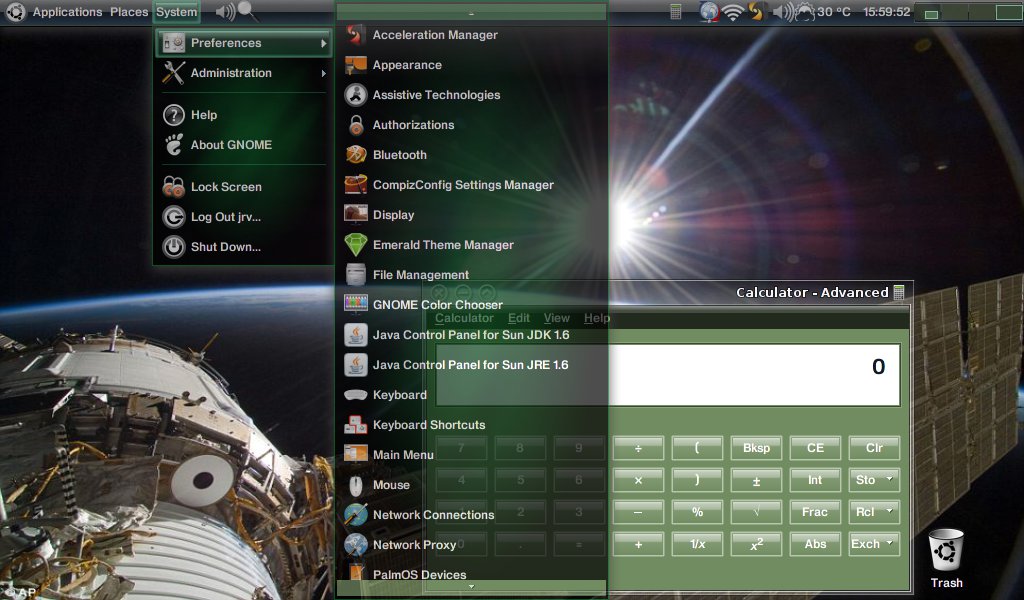Launch Assistive Technologies preferences
The height and width of the screenshot is (600, 1024).
pos(472,95)
